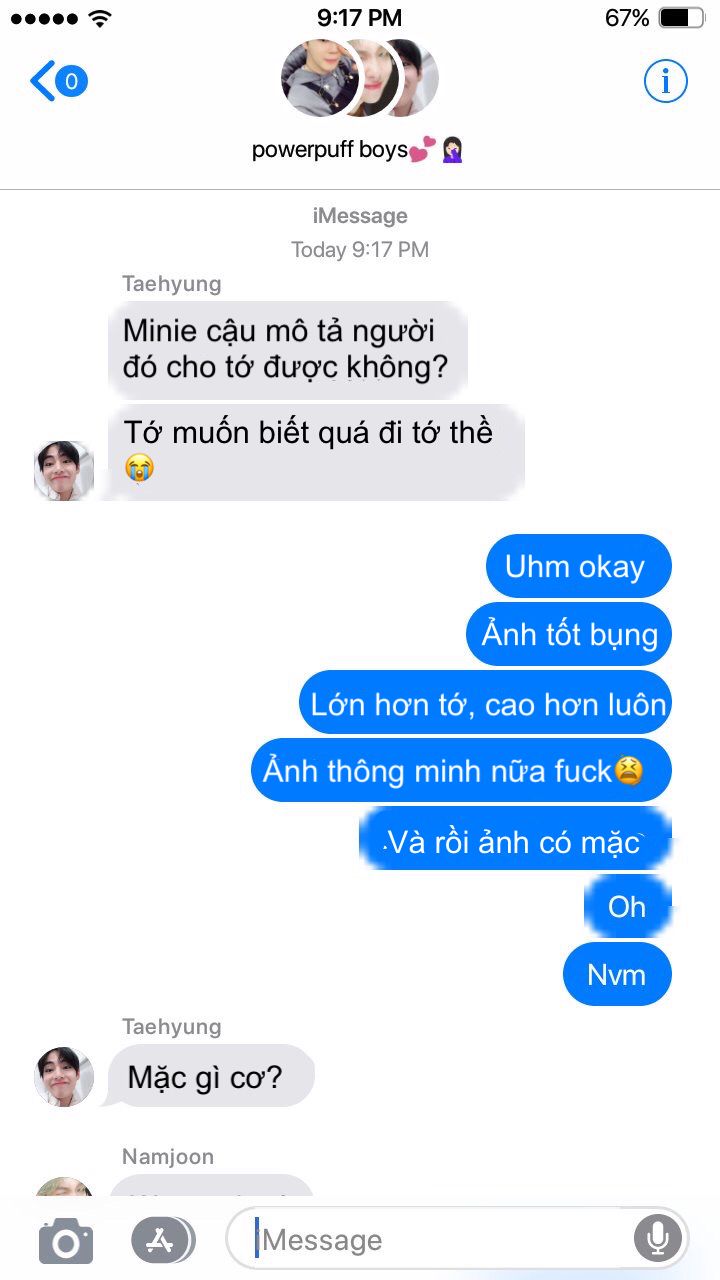
Task: Select the 'Uhm okay' message bubble
Action: pos(578,567)
